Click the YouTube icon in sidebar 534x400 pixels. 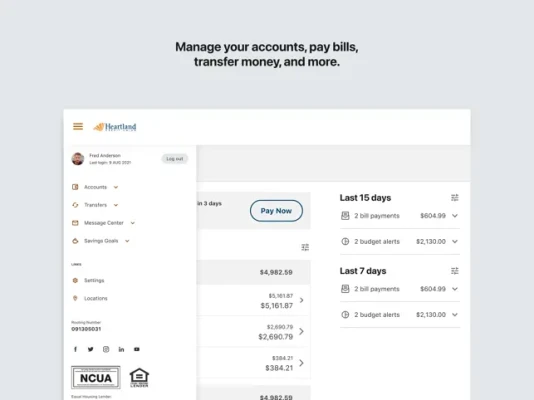(137, 349)
